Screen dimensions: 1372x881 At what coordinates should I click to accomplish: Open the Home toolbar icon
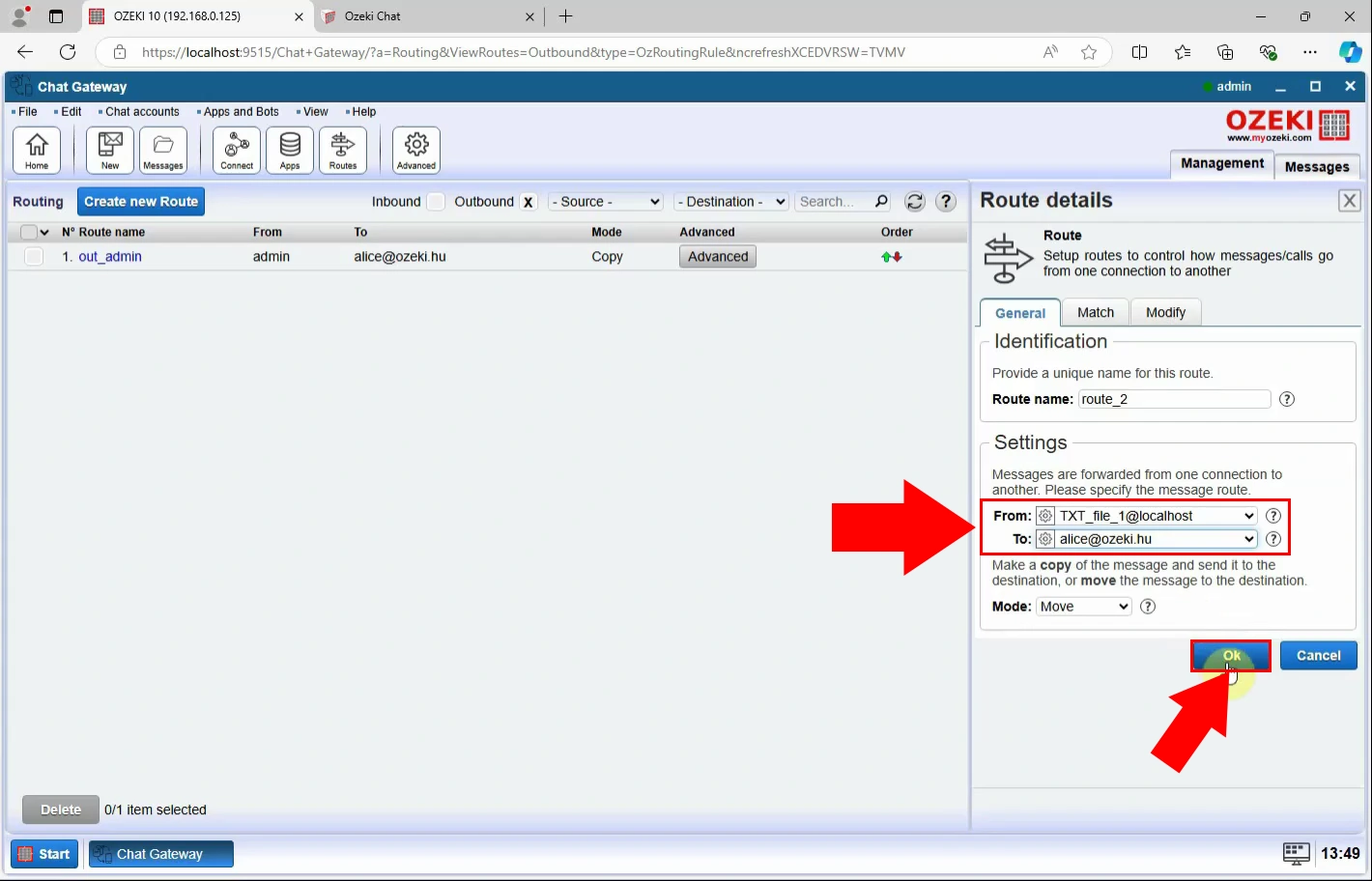click(37, 151)
